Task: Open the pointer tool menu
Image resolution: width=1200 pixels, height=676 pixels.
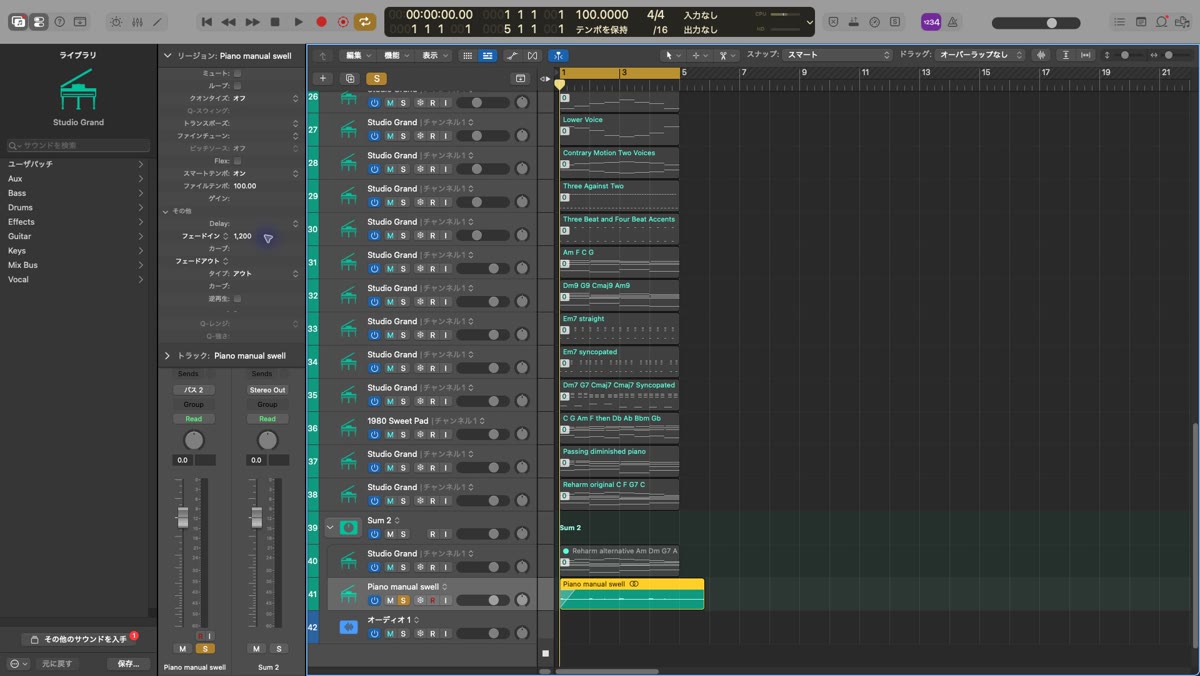Action: [x=672, y=55]
